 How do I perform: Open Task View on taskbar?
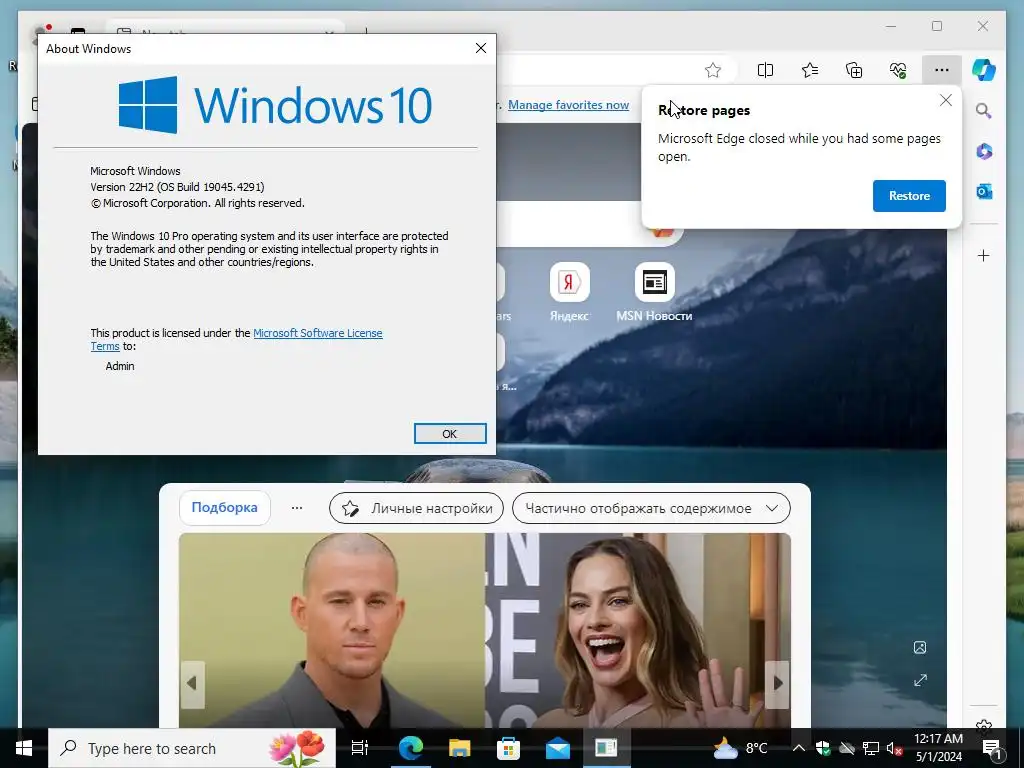point(360,748)
